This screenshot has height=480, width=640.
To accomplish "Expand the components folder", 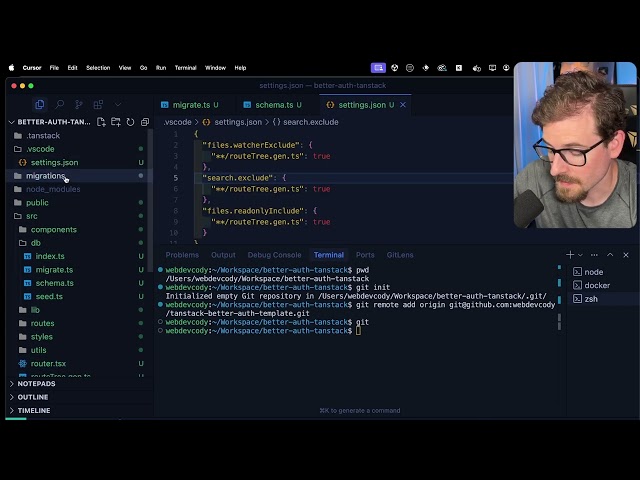I will coord(79,229).
